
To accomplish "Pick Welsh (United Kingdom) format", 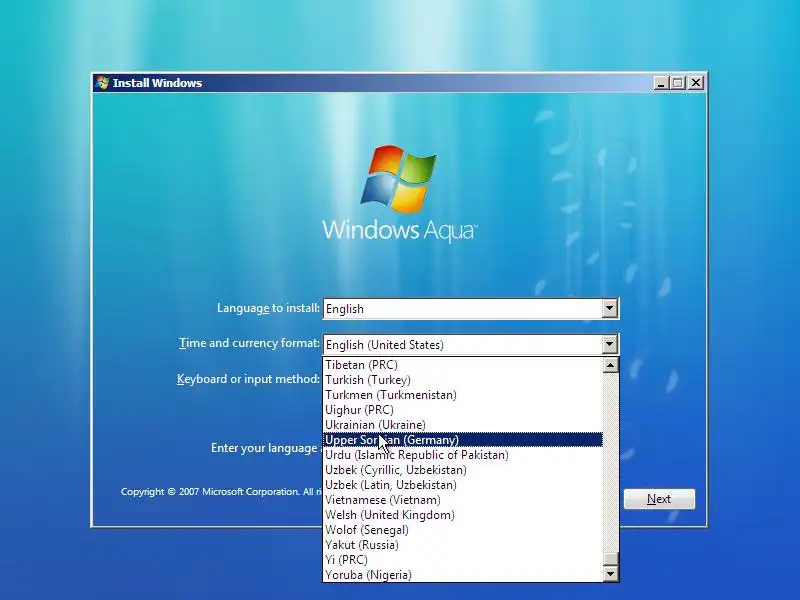I will 463,515.
